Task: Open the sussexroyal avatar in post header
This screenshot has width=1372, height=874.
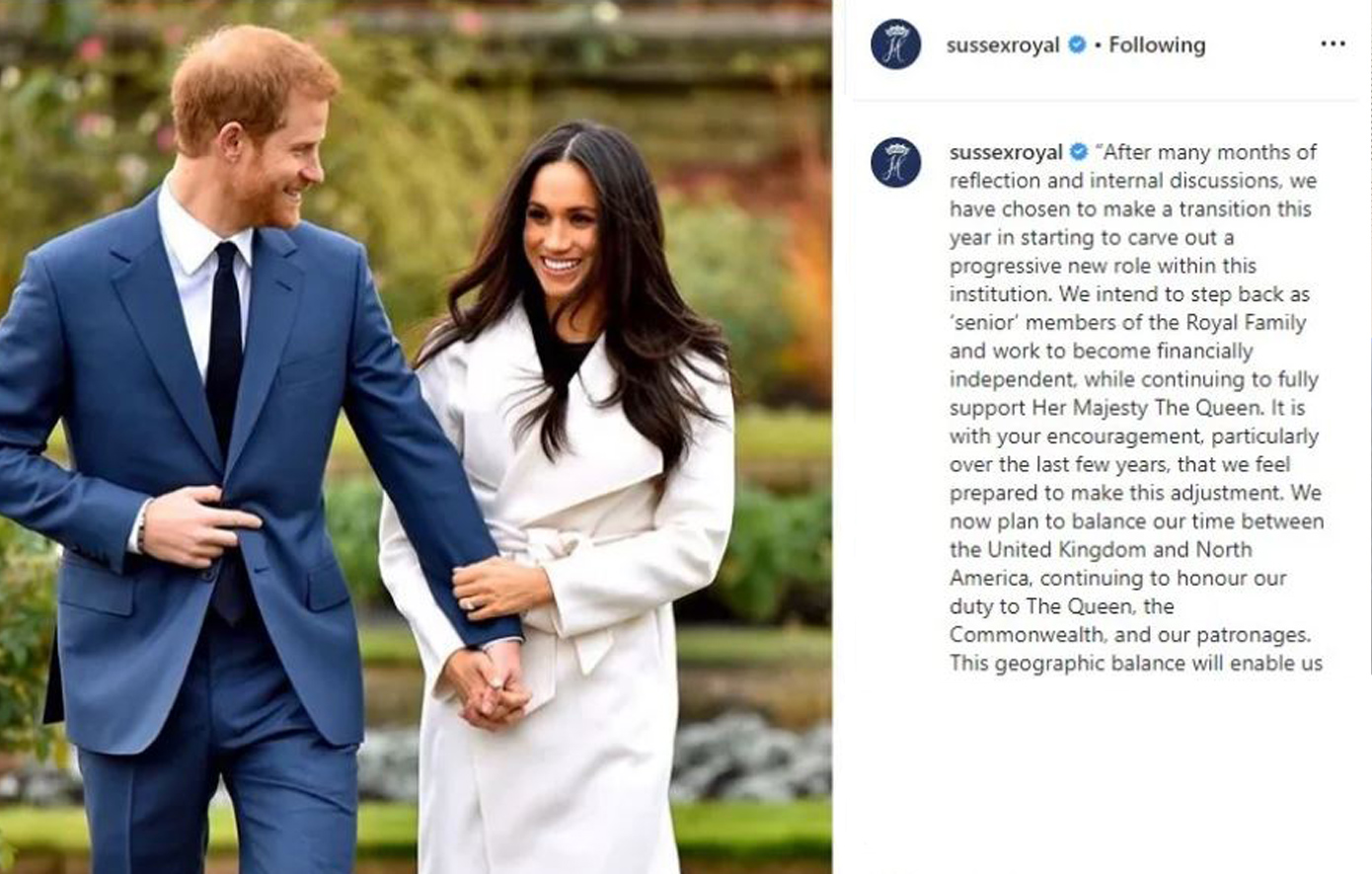Action: tap(895, 45)
